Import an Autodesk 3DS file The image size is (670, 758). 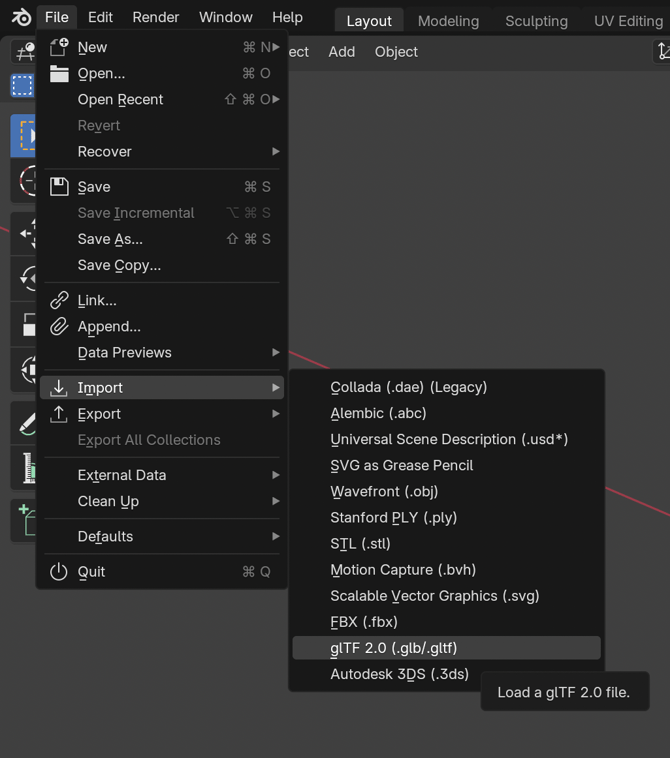click(447, 674)
